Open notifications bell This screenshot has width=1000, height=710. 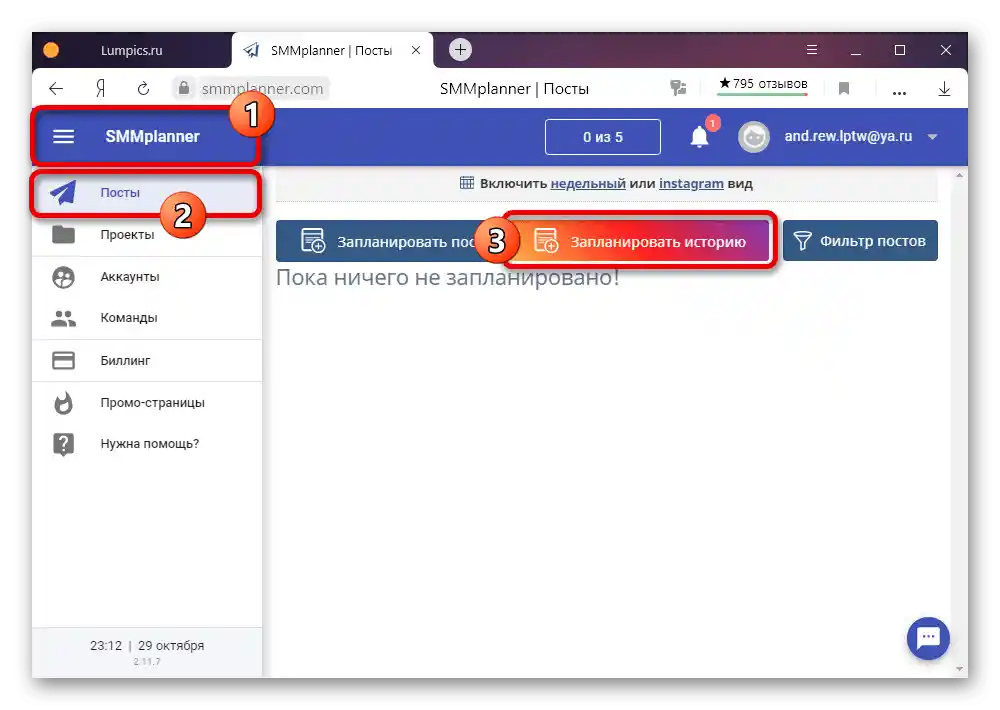coord(700,137)
